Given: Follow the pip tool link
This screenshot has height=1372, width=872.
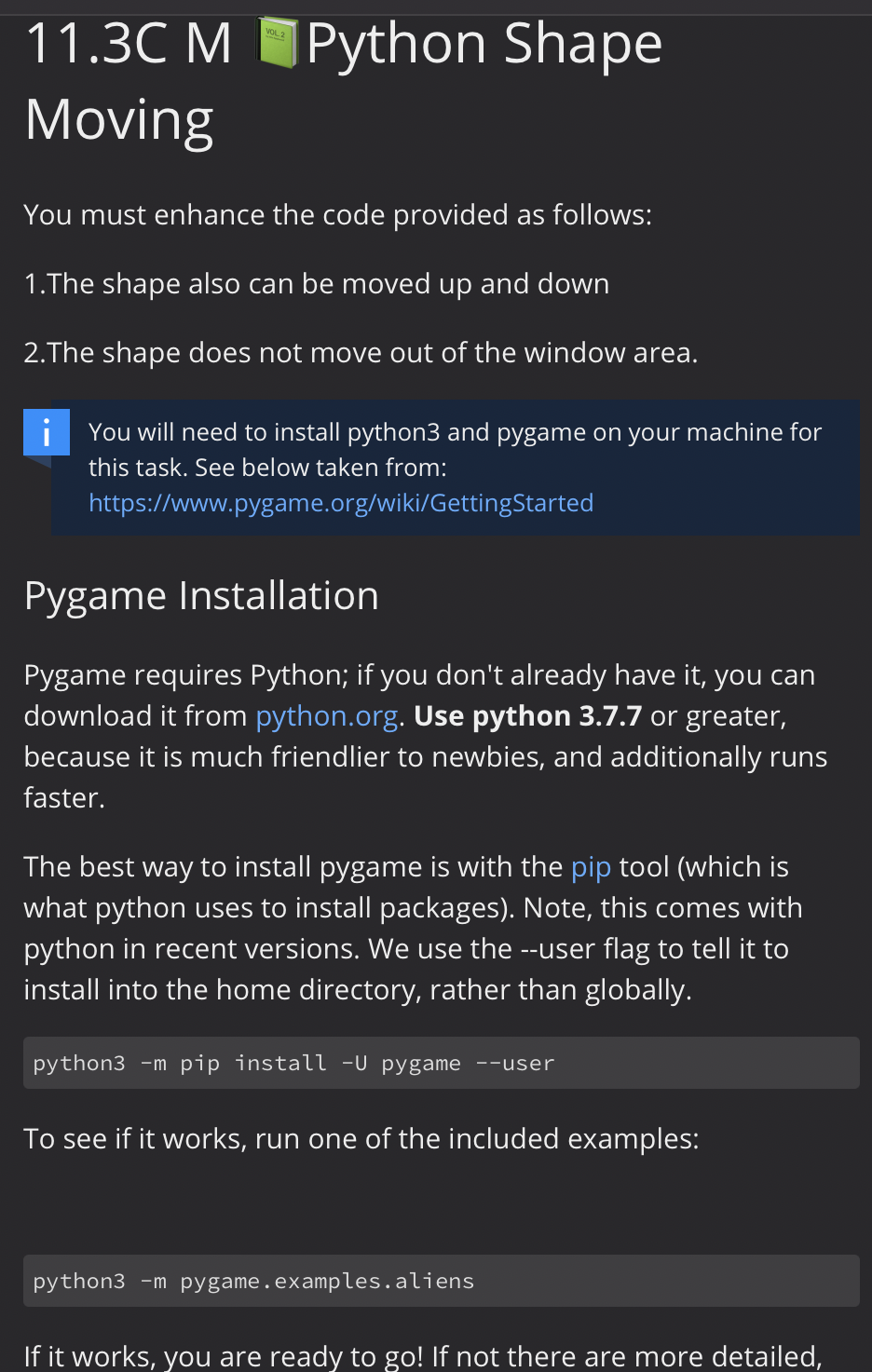Looking at the screenshot, I should pos(591,867).
